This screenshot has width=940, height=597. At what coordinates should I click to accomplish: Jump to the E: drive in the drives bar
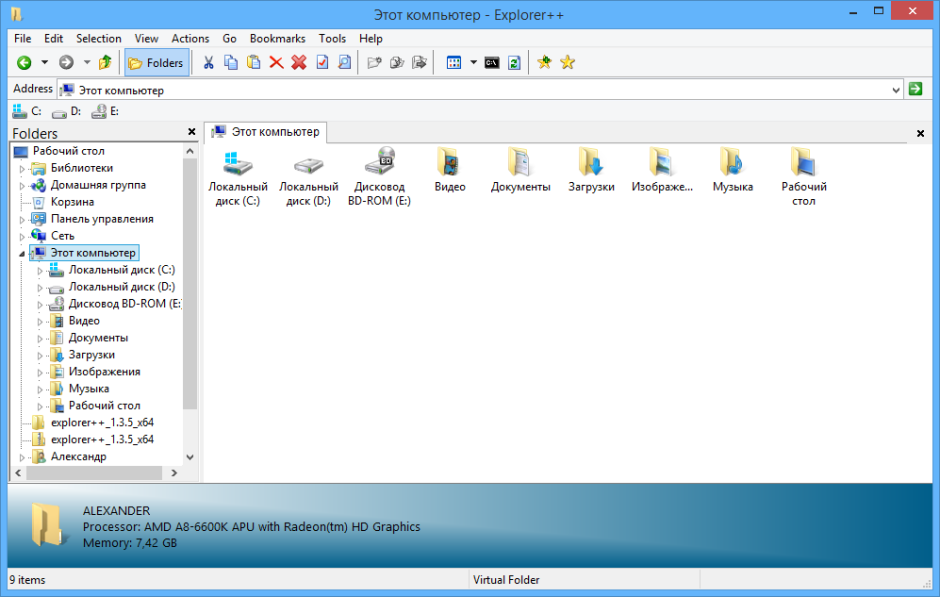pos(105,111)
